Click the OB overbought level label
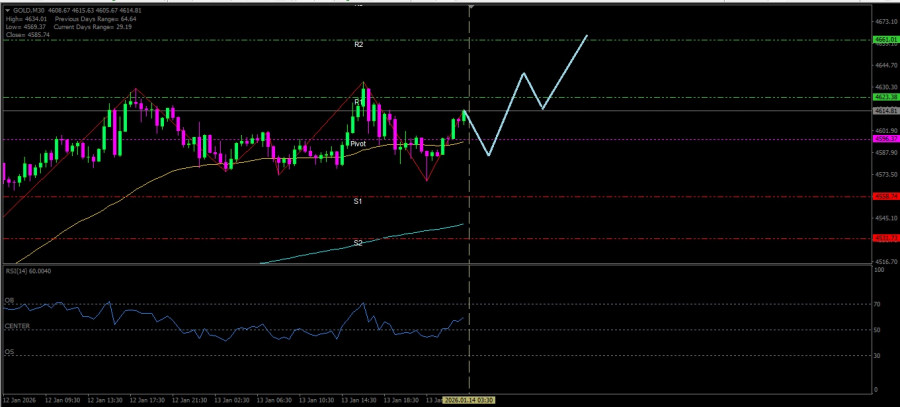The height and width of the screenshot is (407, 900). 10,298
